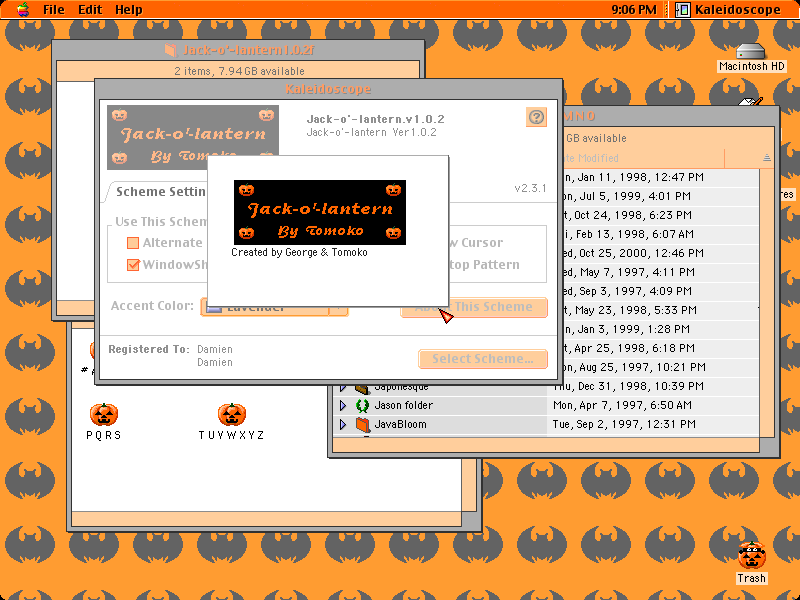Image resolution: width=800 pixels, height=600 pixels.
Task: Click the date 'Feb 13, 1998, 6:07 AM'
Action: [636, 234]
